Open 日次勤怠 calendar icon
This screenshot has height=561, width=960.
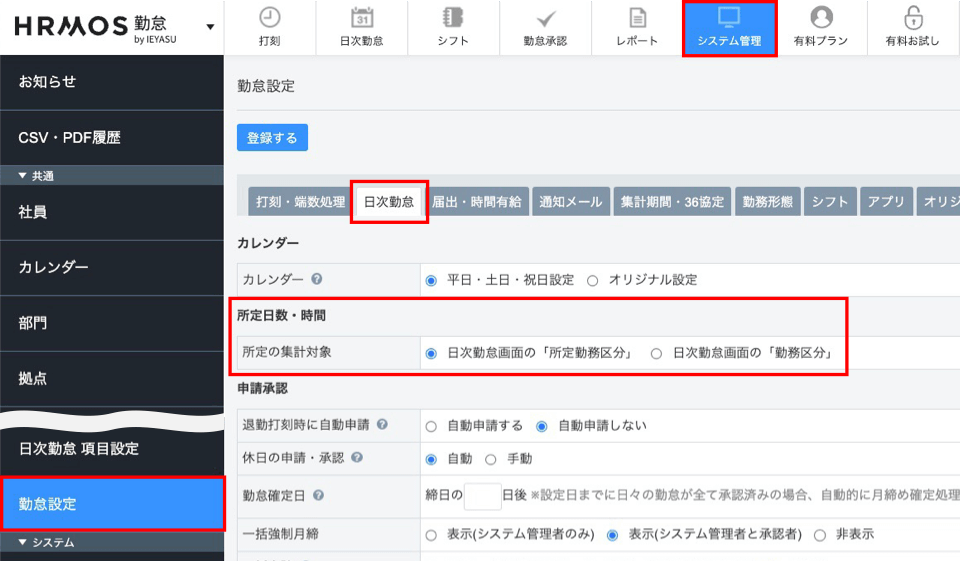pos(362,18)
